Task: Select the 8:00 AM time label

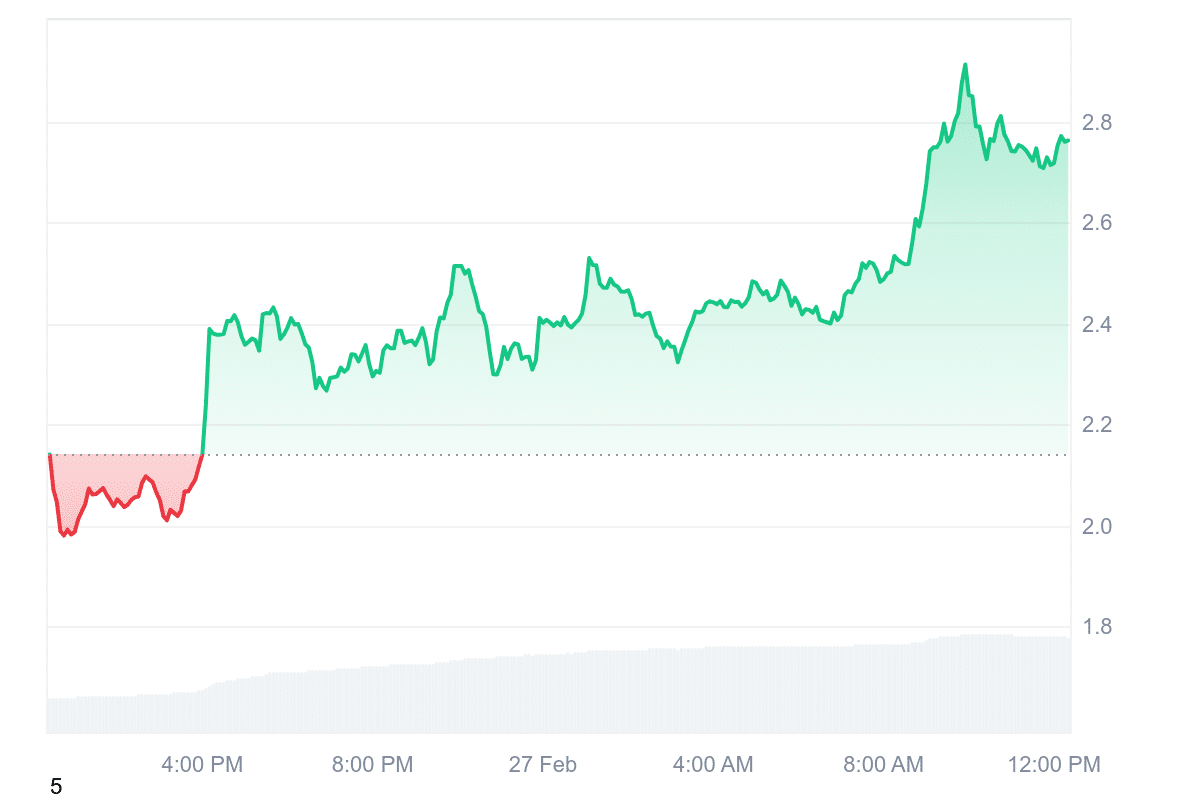Action: click(x=883, y=765)
